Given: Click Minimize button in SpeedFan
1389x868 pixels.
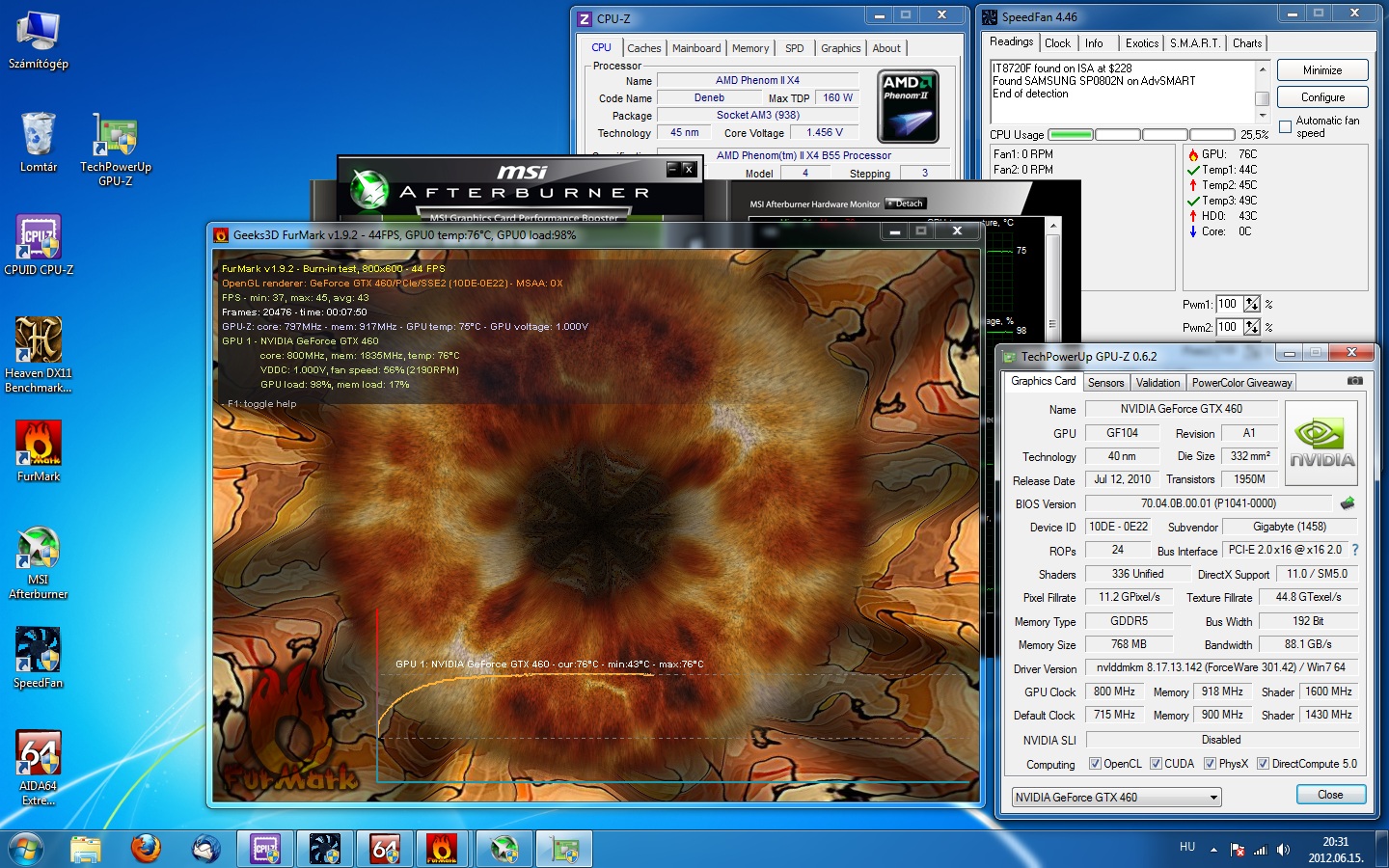Looking at the screenshot, I should click(x=1322, y=70).
